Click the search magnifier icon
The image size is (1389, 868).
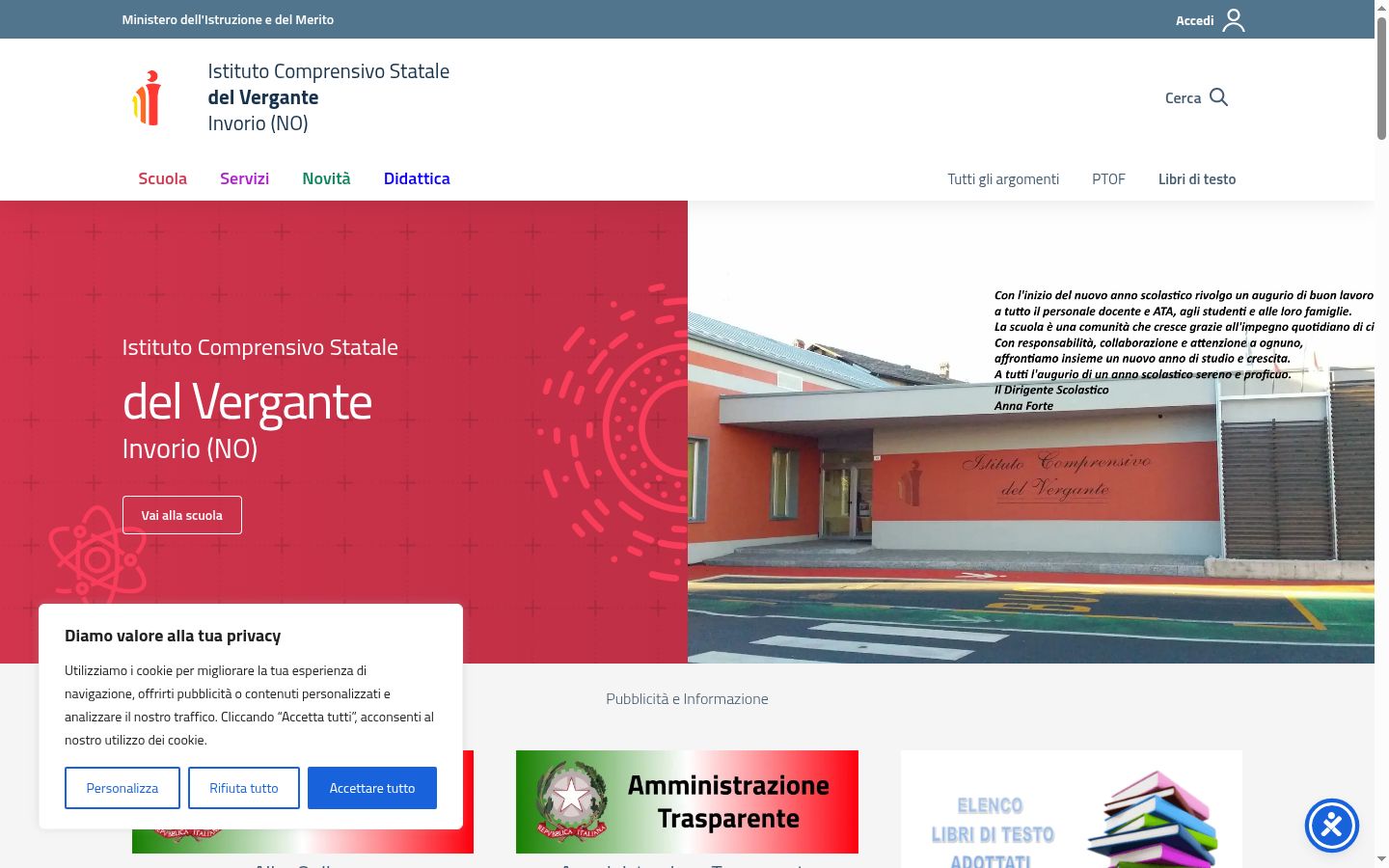1218,97
